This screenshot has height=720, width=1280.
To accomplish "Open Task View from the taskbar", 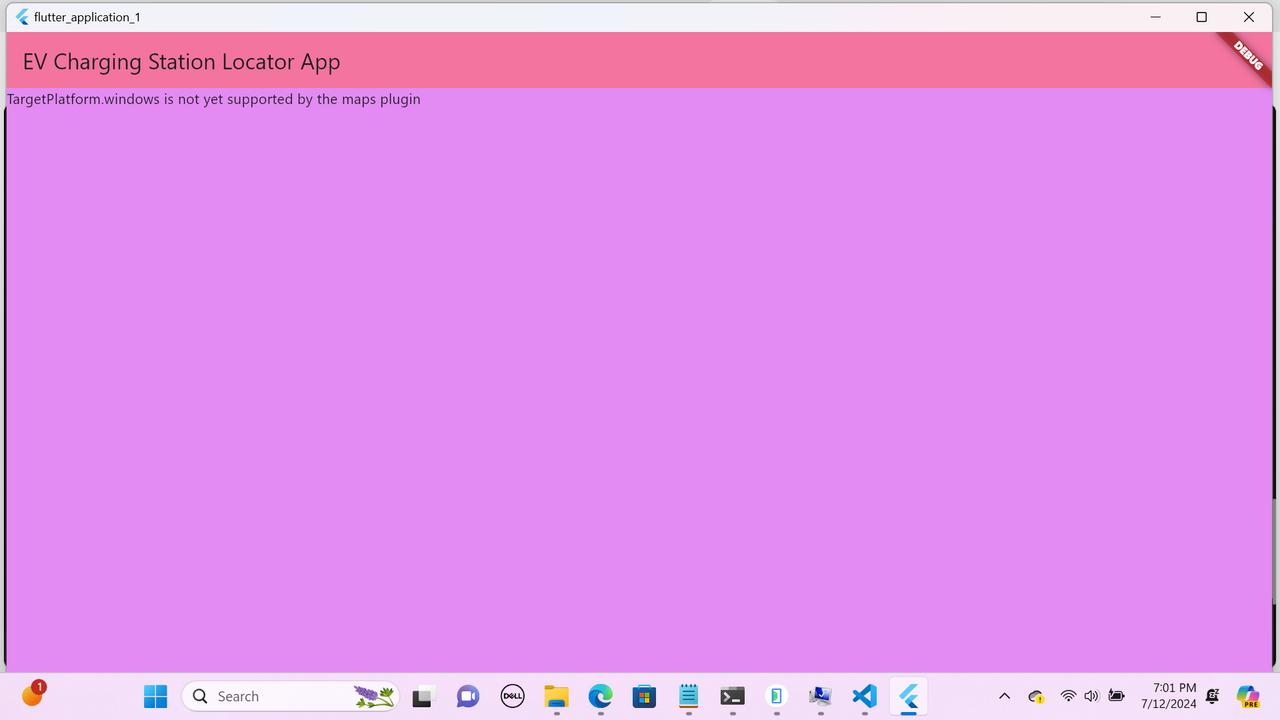I will [423, 697].
